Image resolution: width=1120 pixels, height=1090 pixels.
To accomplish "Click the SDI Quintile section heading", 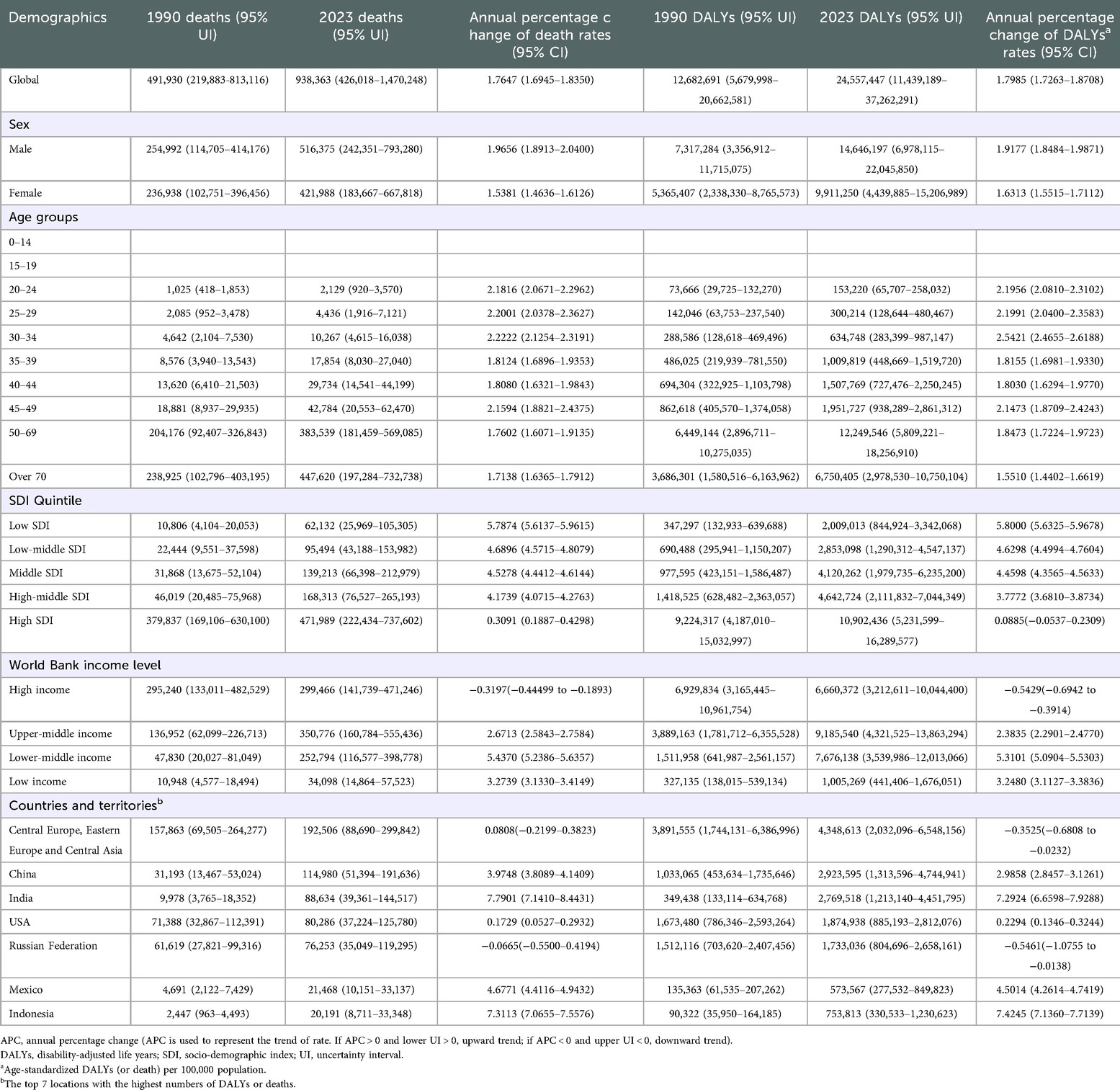I will coord(45,501).
